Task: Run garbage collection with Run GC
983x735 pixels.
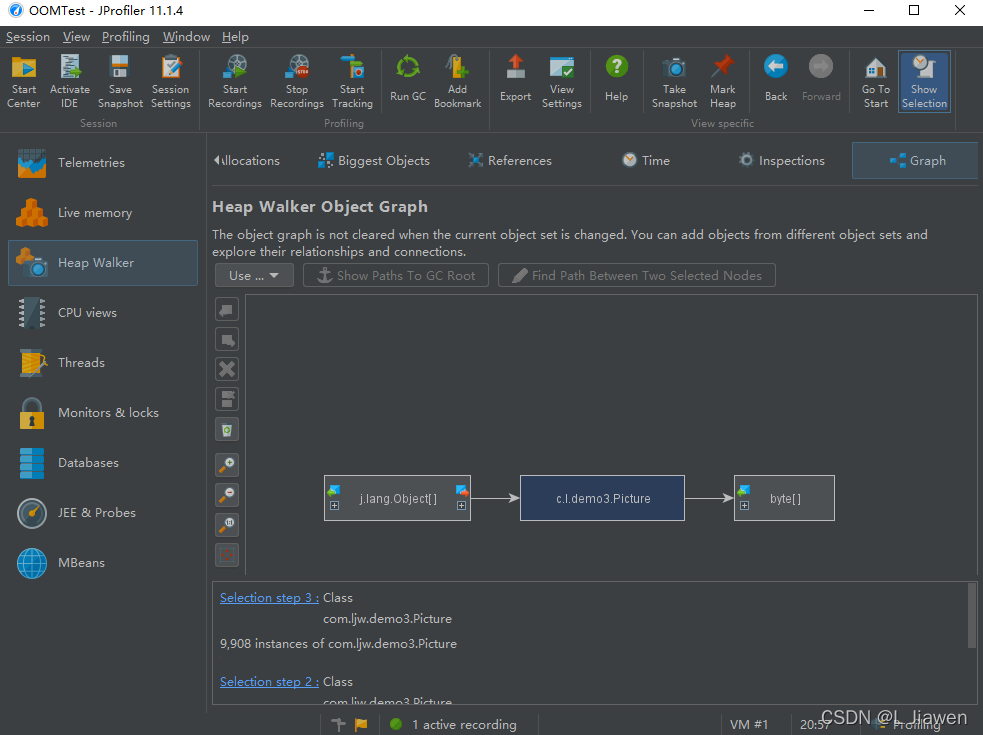Action: [408, 80]
